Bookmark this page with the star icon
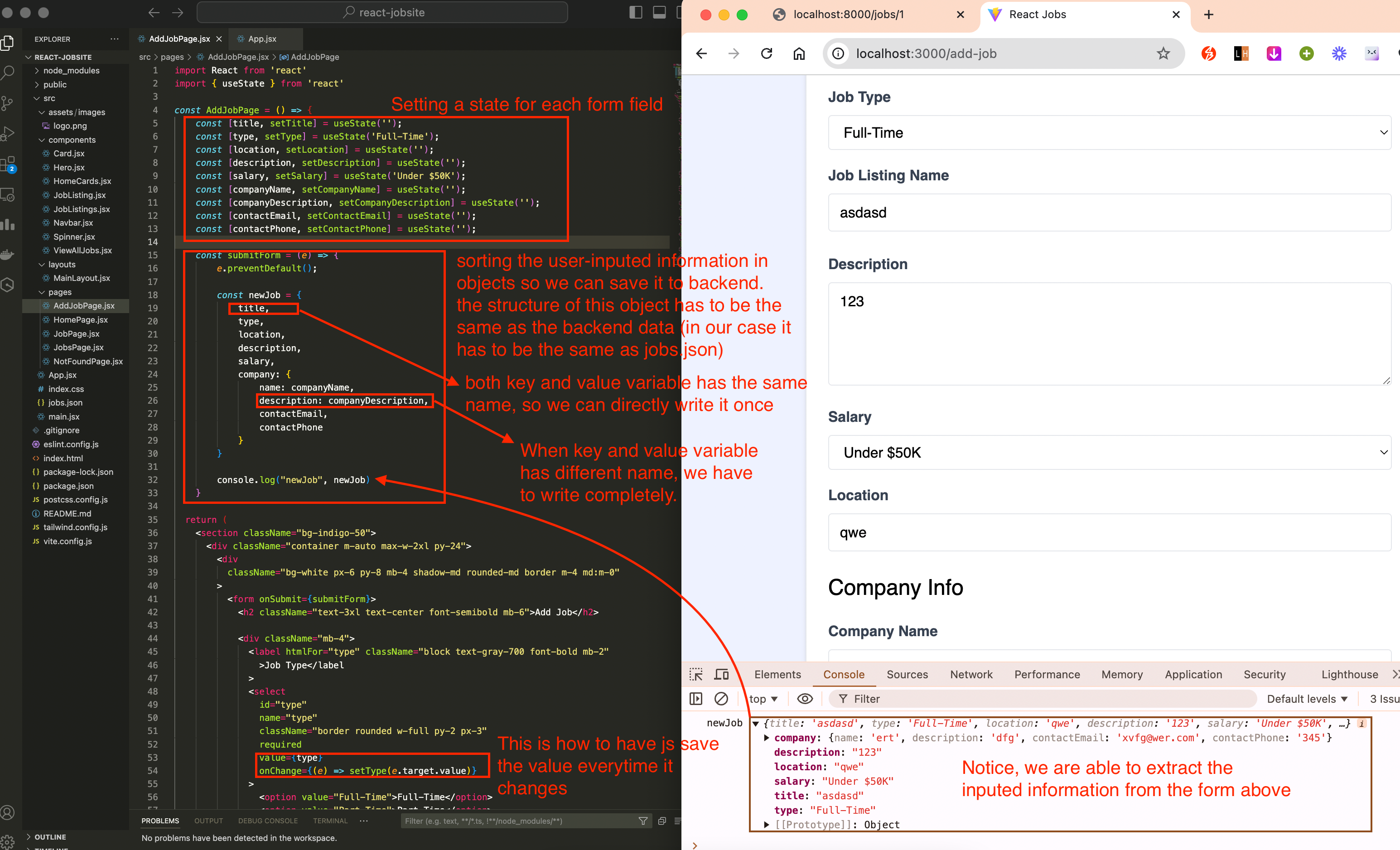 click(x=1163, y=53)
